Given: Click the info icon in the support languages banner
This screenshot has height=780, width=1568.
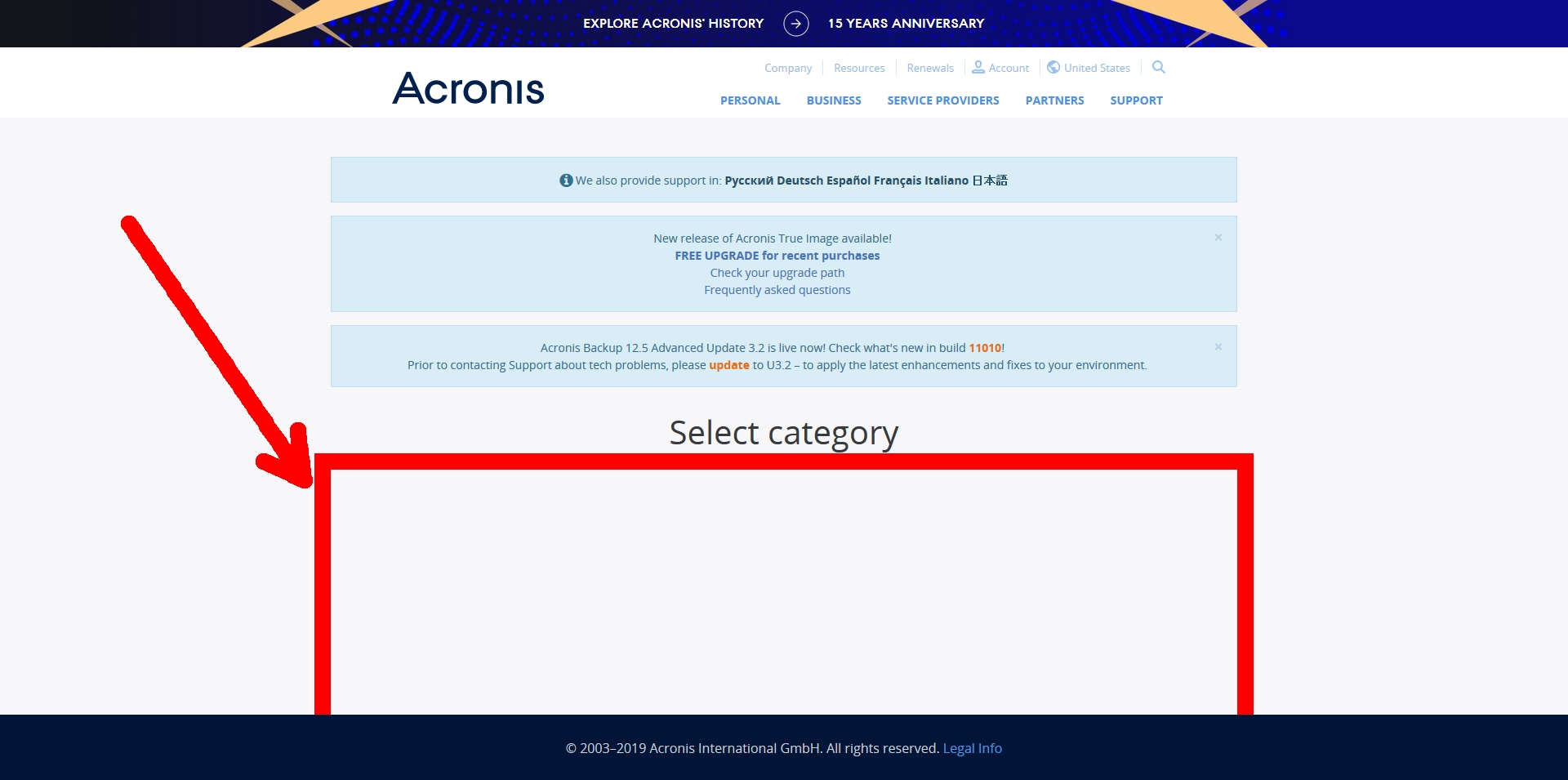Looking at the screenshot, I should [x=565, y=180].
